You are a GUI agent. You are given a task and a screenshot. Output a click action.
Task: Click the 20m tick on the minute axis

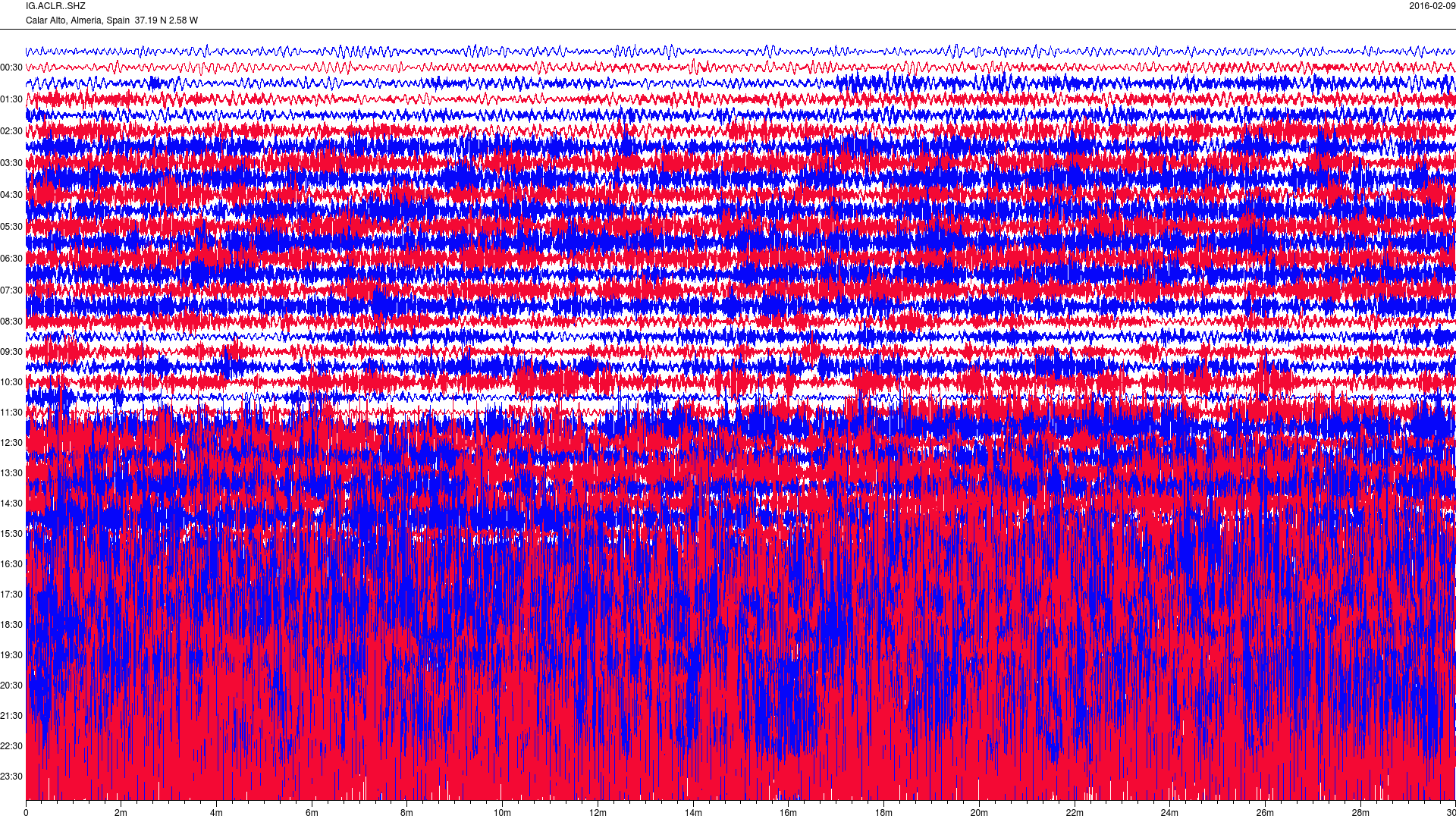979,813
